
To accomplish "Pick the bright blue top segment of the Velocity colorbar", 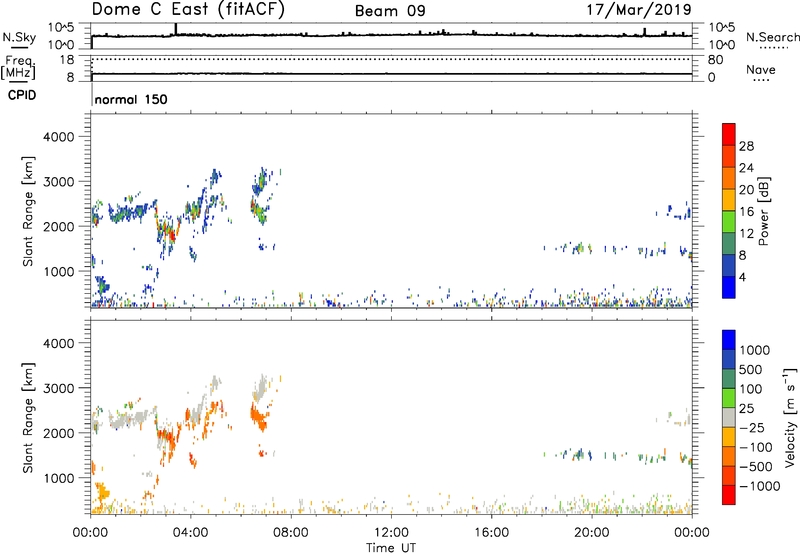I will [x=729, y=340].
